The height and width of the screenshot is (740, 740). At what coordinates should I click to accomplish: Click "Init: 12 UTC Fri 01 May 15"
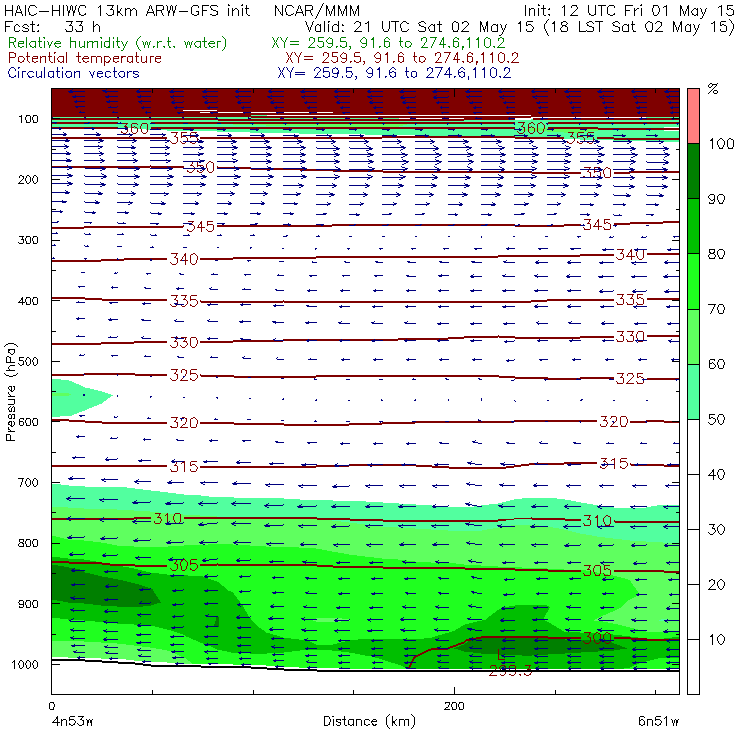tap(629, 10)
